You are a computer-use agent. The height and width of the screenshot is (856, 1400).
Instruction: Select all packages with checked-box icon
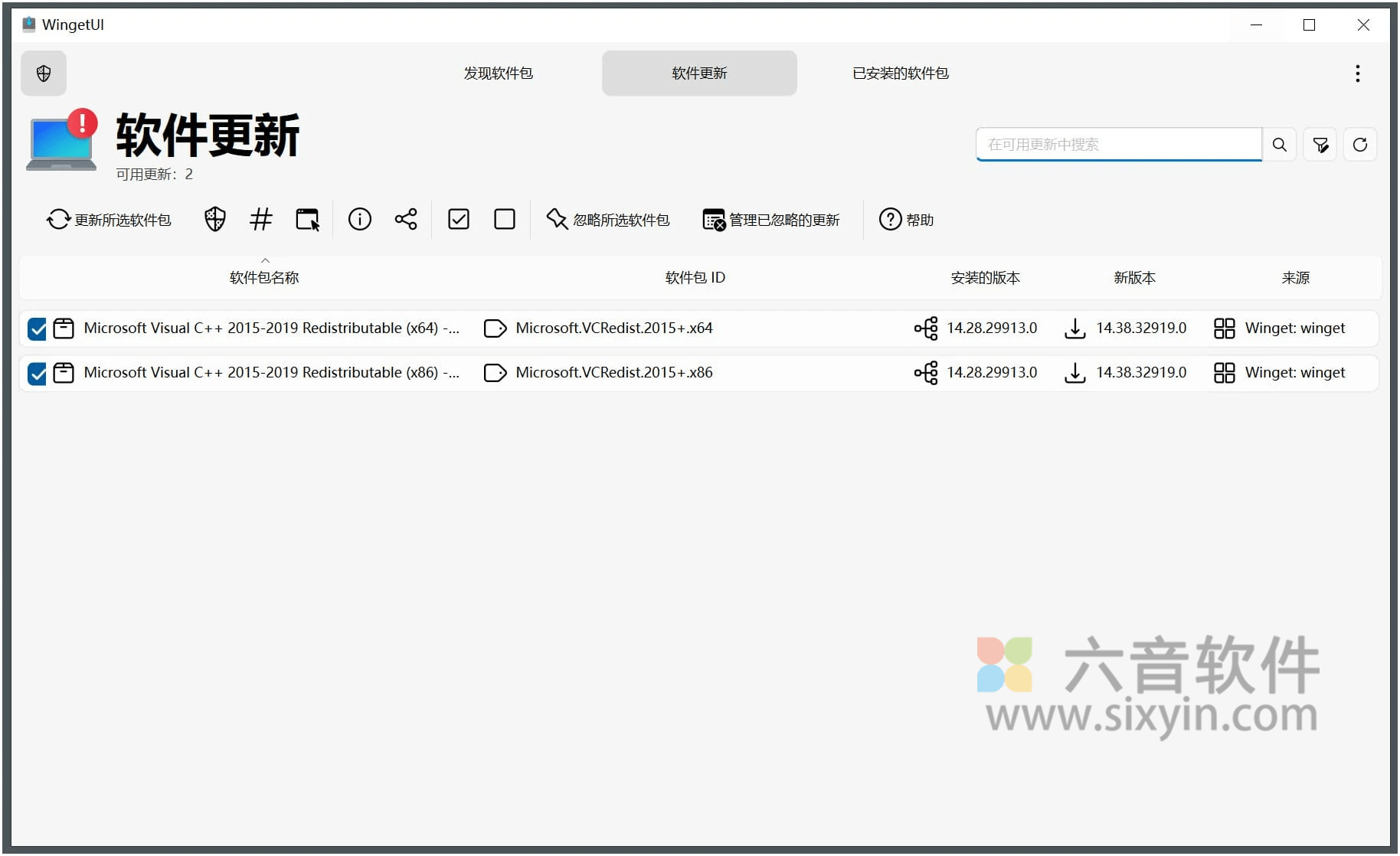coord(459,220)
